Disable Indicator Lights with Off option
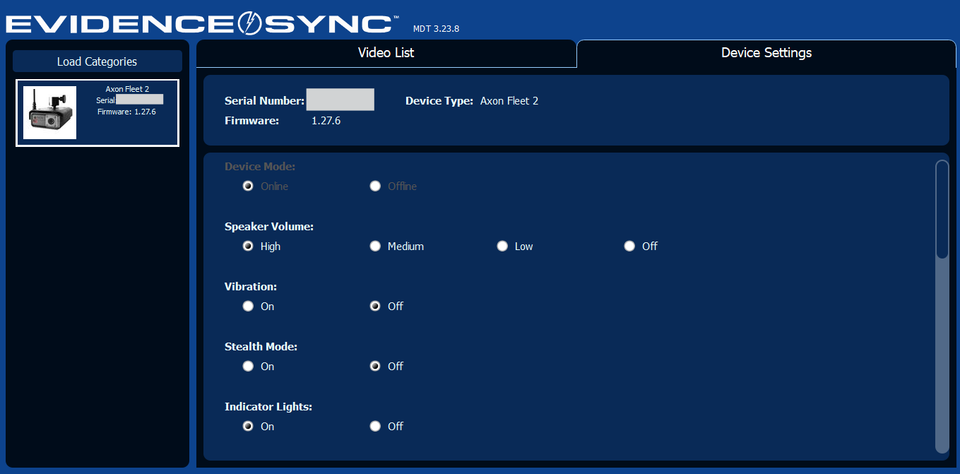 click(x=376, y=426)
